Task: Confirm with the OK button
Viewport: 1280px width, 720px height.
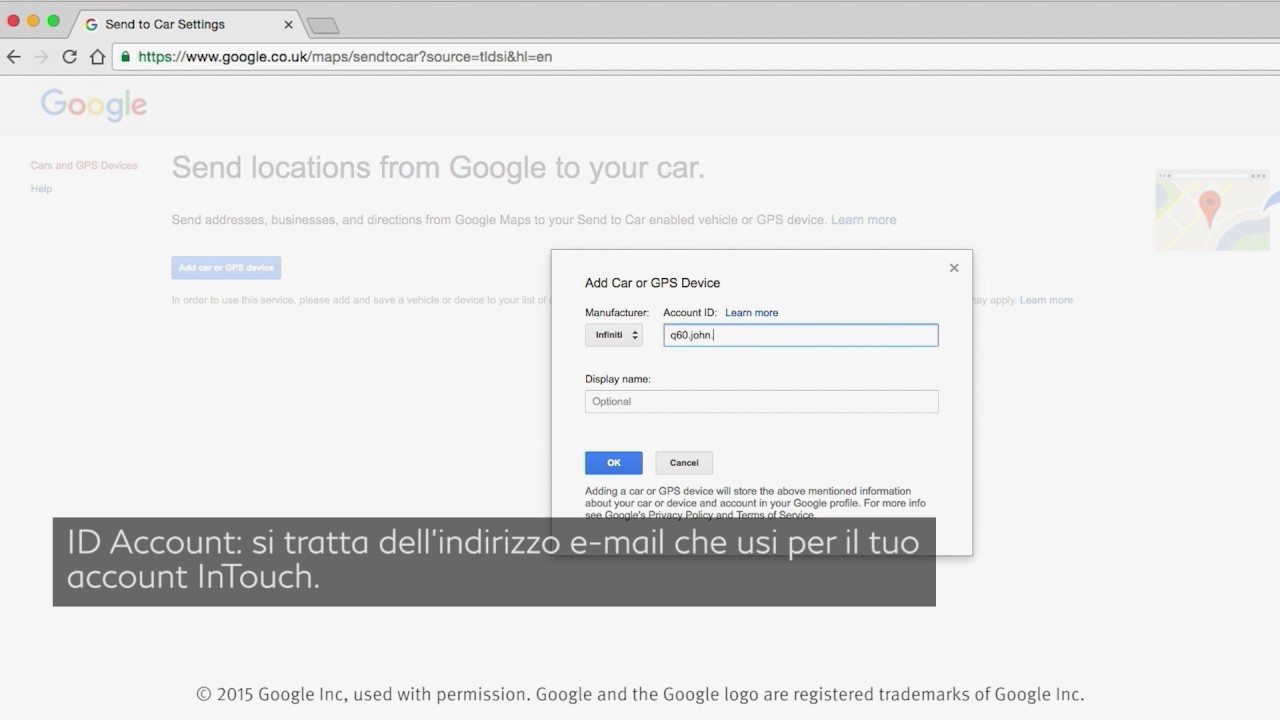Action: point(614,463)
